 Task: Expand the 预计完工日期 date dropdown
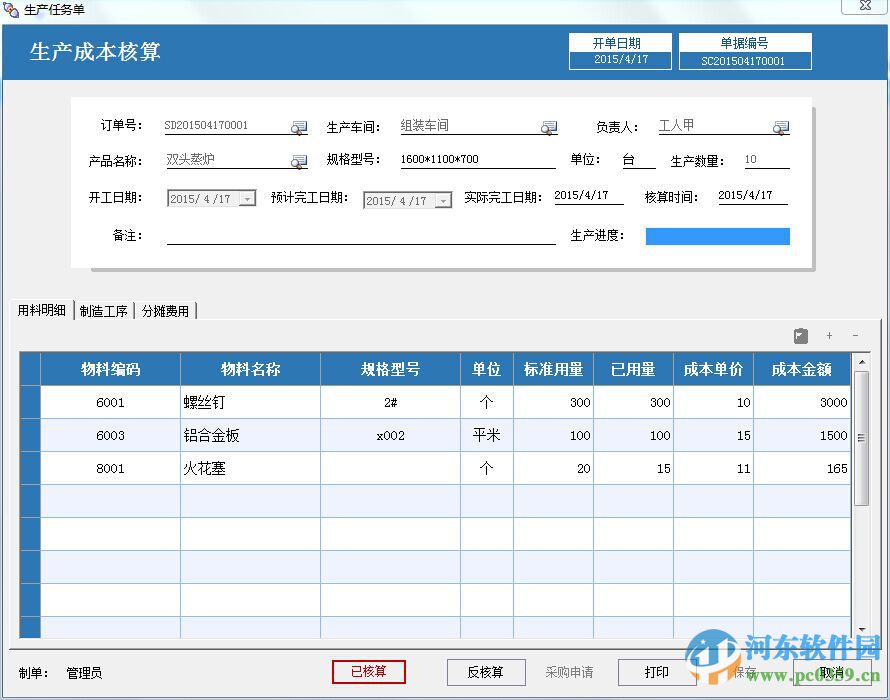pos(441,199)
